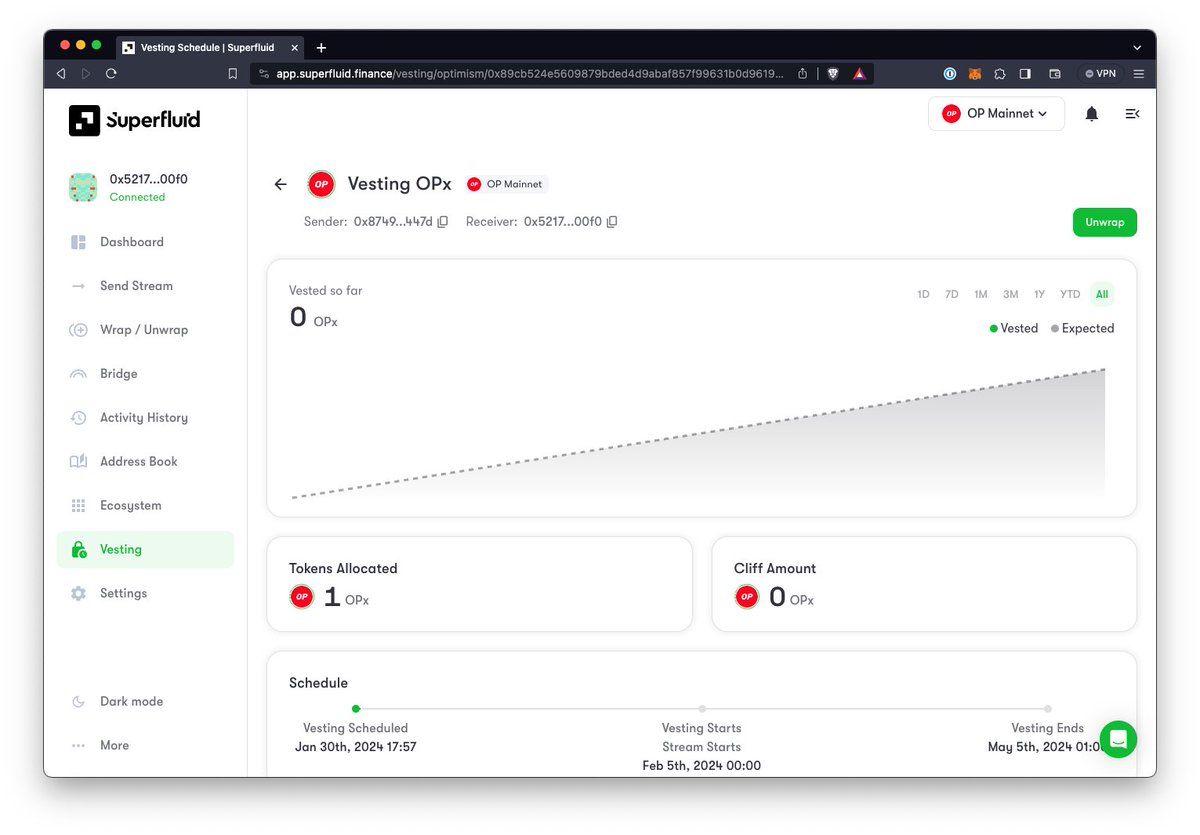Click the OP Mainnet badge beside title
The width and height of the screenshot is (1200, 835).
(x=506, y=184)
